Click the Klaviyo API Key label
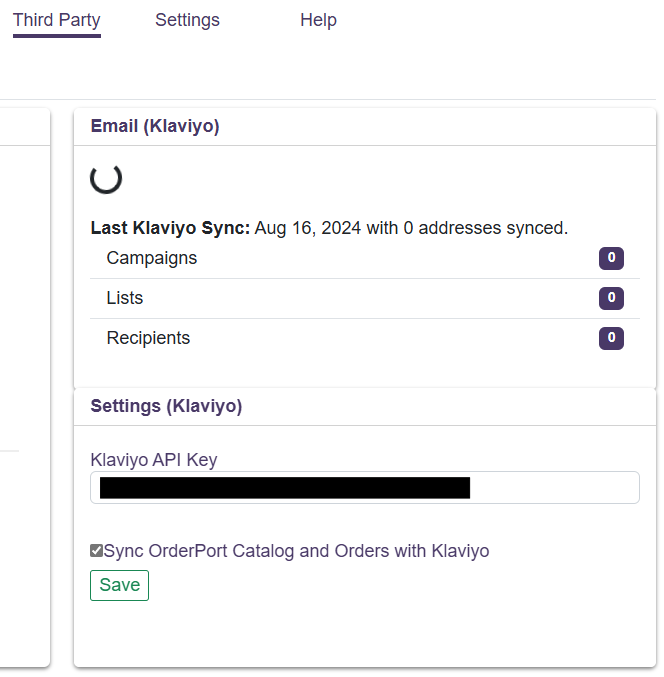Image resolution: width=664 pixels, height=677 pixels. pyautogui.click(x=154, y=460)
